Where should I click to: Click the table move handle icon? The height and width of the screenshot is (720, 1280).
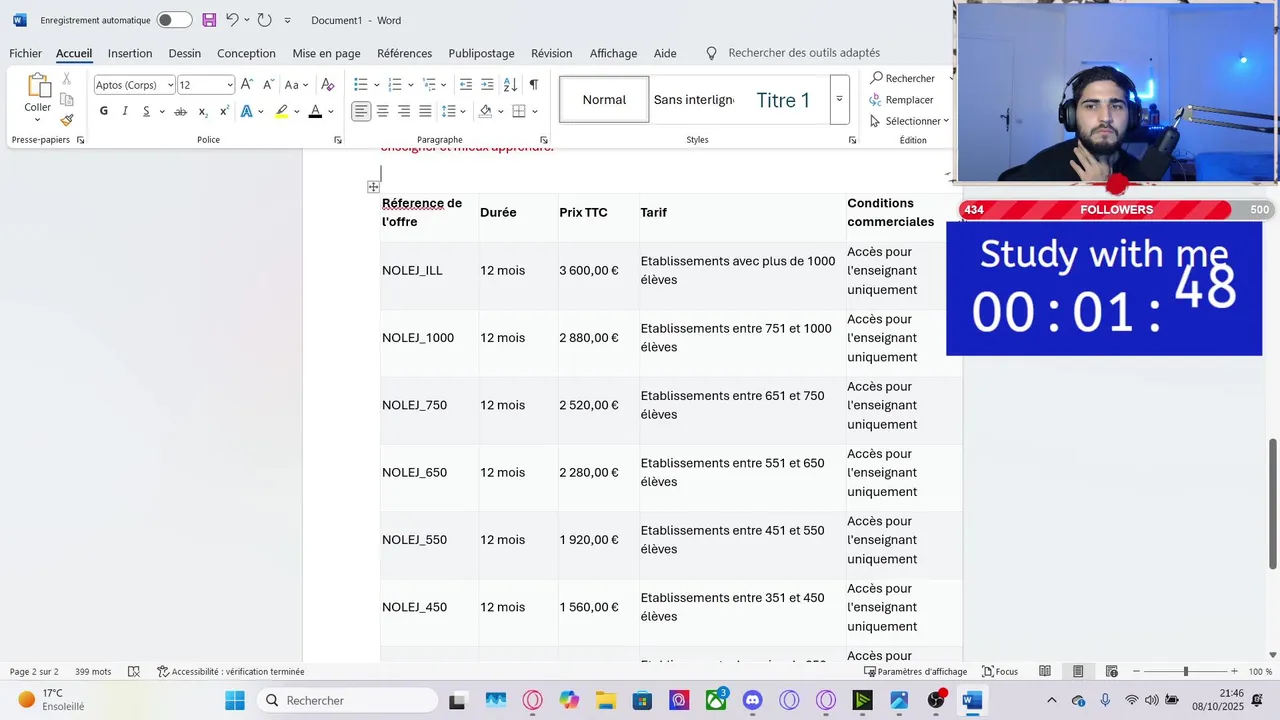373,187
